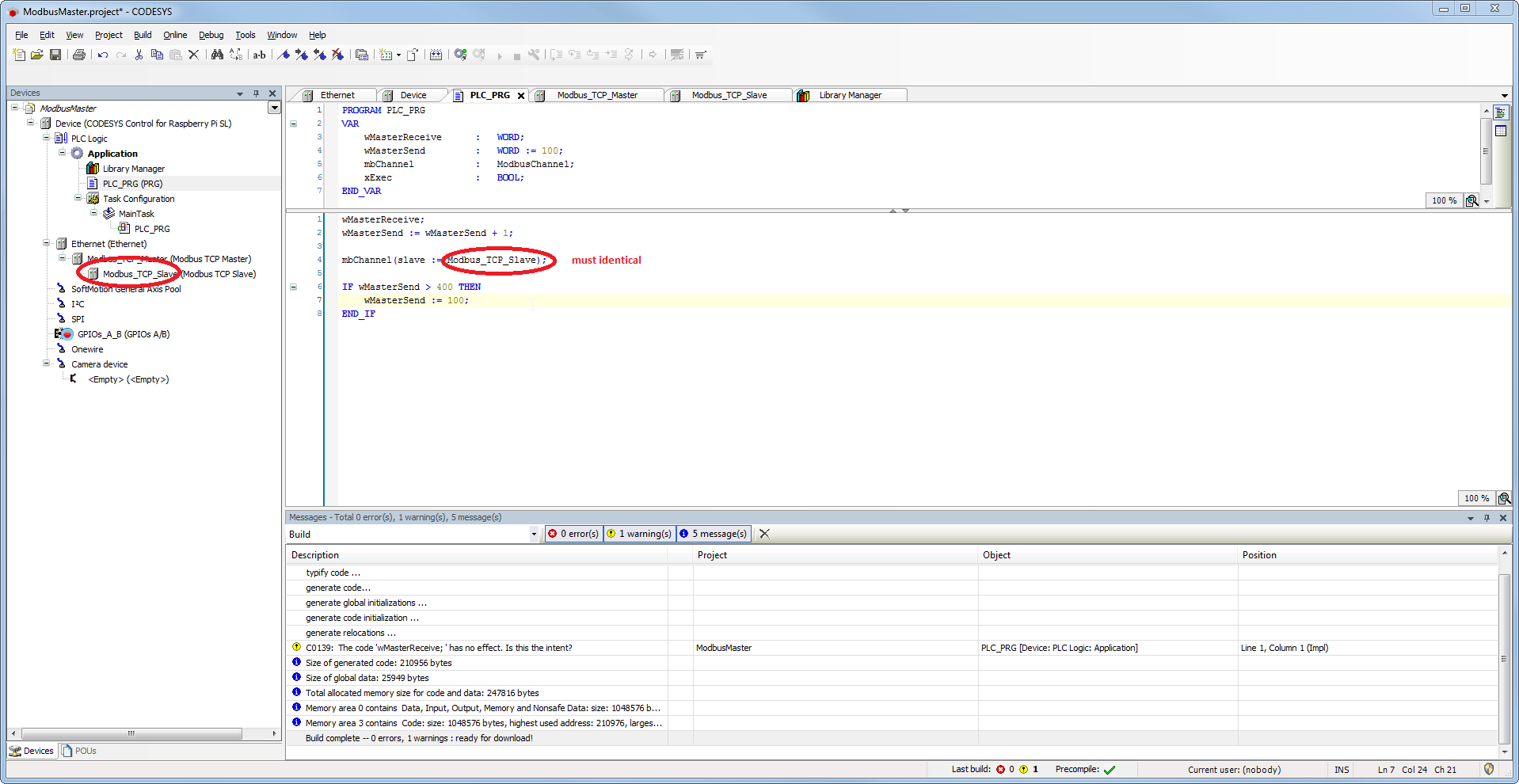This screenshot has height=784, width=1519.
Task: Click the Undo arrow icon
Action: click(103, 55)
